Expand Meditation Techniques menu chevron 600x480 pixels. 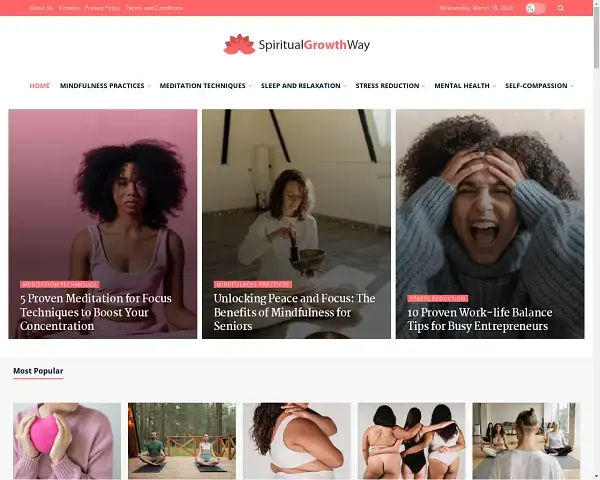coord(250,86)
